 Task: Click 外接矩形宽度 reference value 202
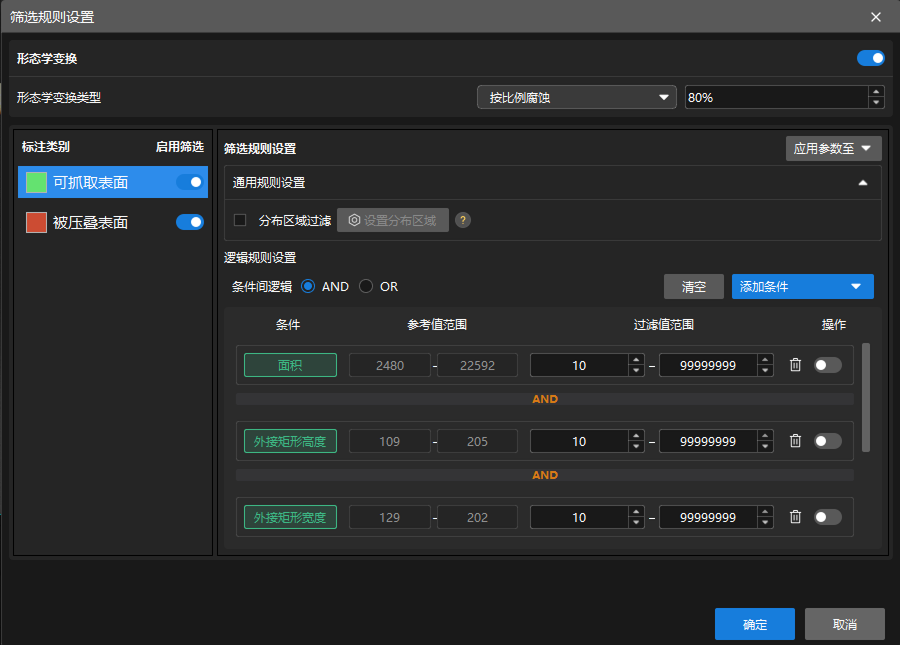[x=477, y=517]
